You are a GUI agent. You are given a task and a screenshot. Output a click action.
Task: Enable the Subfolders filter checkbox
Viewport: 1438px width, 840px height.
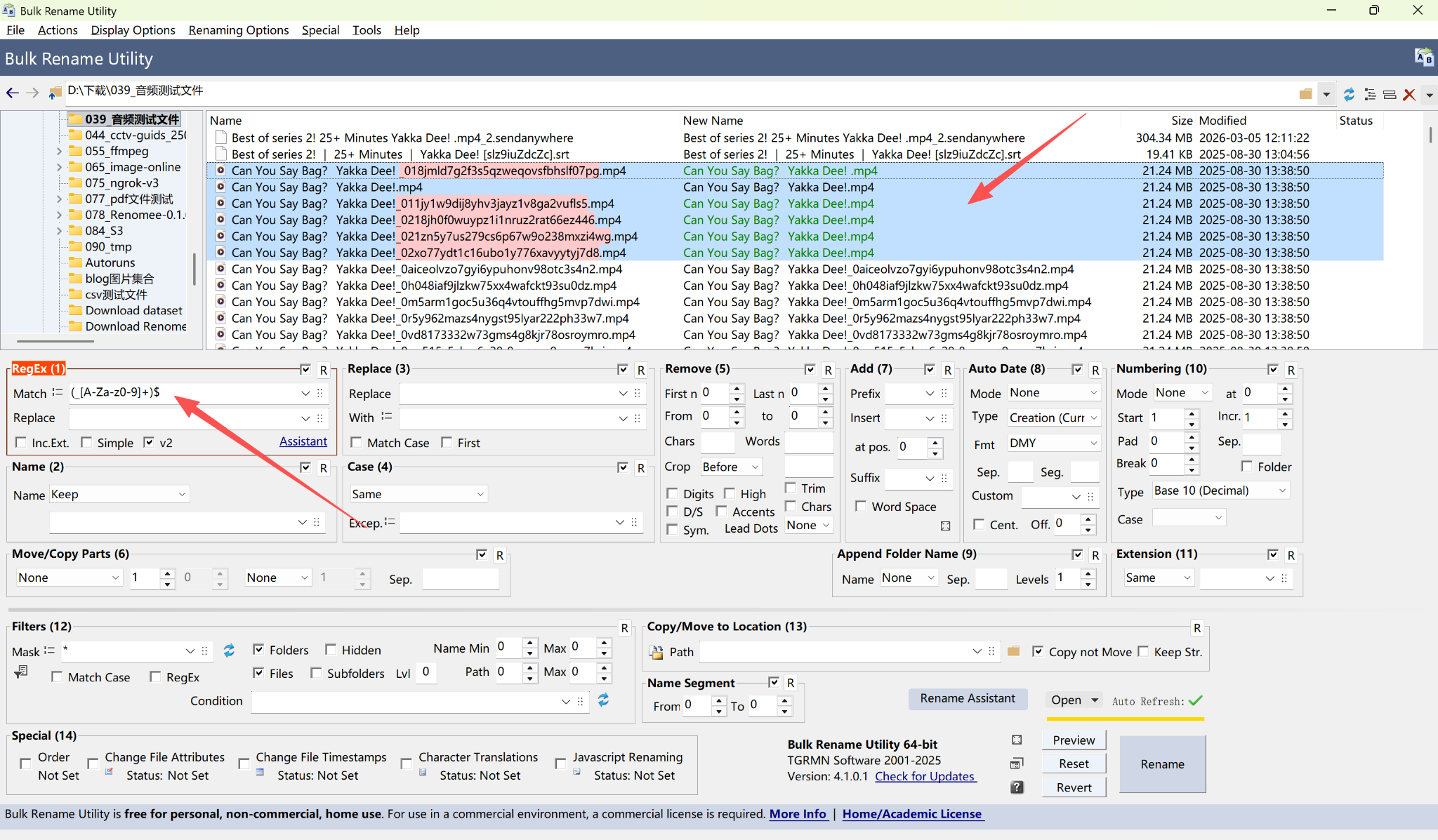coord(316,673)
